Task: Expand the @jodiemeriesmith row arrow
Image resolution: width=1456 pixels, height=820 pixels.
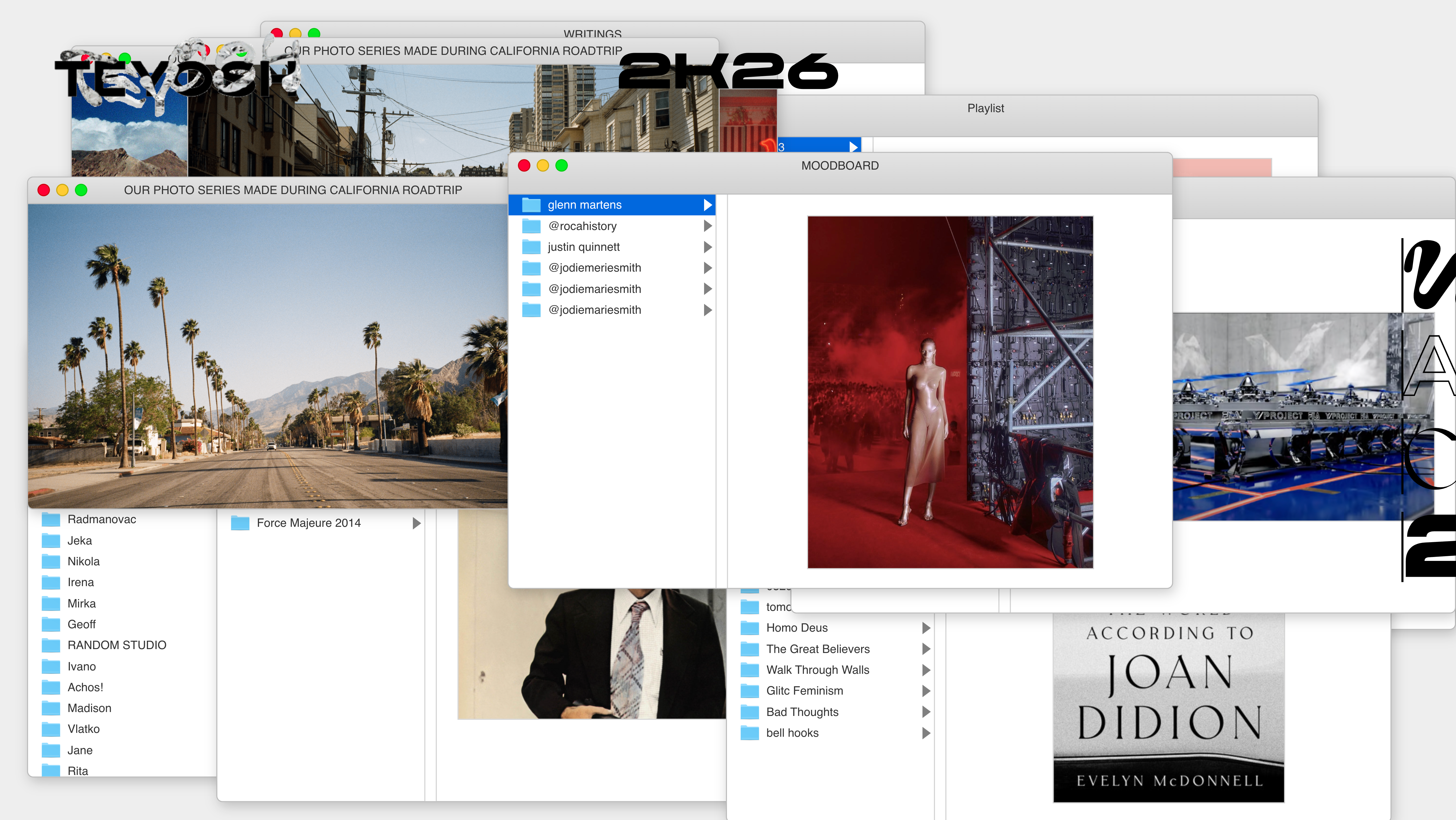Action: [x=707, y=268]
